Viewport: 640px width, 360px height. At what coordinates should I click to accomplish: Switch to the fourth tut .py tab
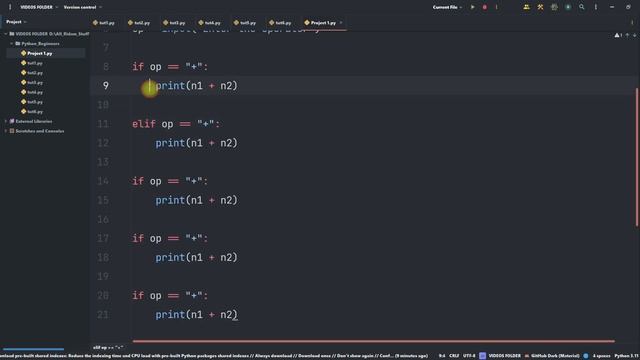click(x=209, y=23)
